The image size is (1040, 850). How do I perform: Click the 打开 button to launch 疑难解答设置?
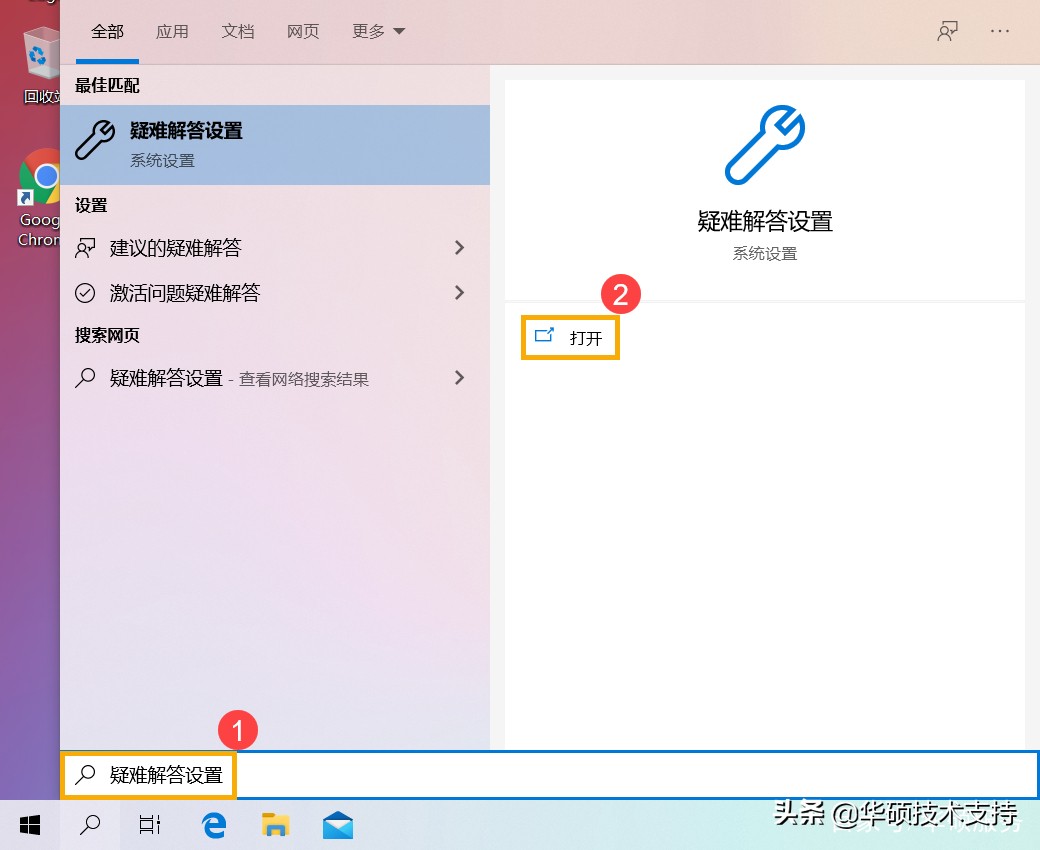(x=570, y=338)
